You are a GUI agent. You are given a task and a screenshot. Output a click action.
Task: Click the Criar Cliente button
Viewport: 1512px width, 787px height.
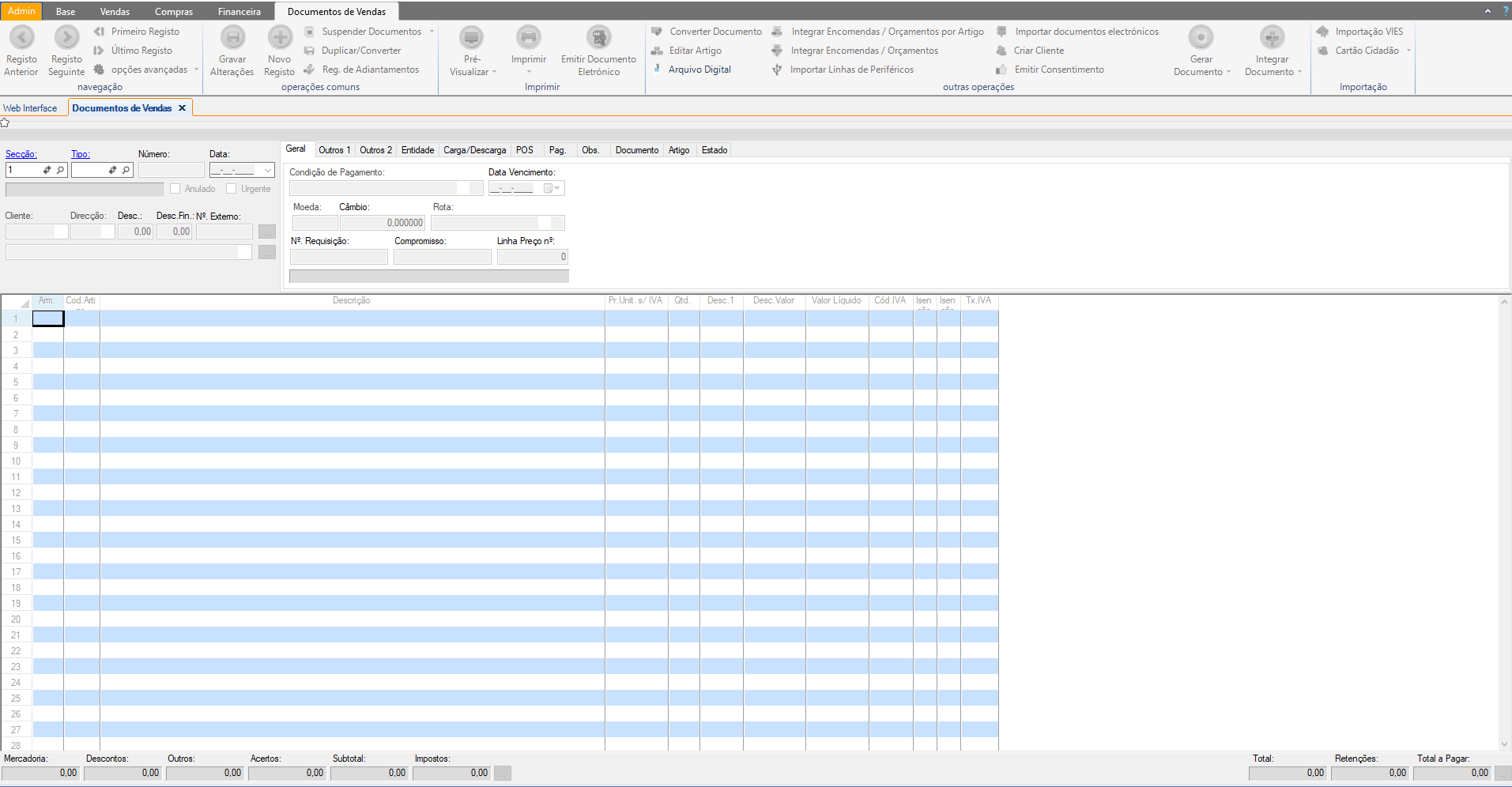[1039, 51]
